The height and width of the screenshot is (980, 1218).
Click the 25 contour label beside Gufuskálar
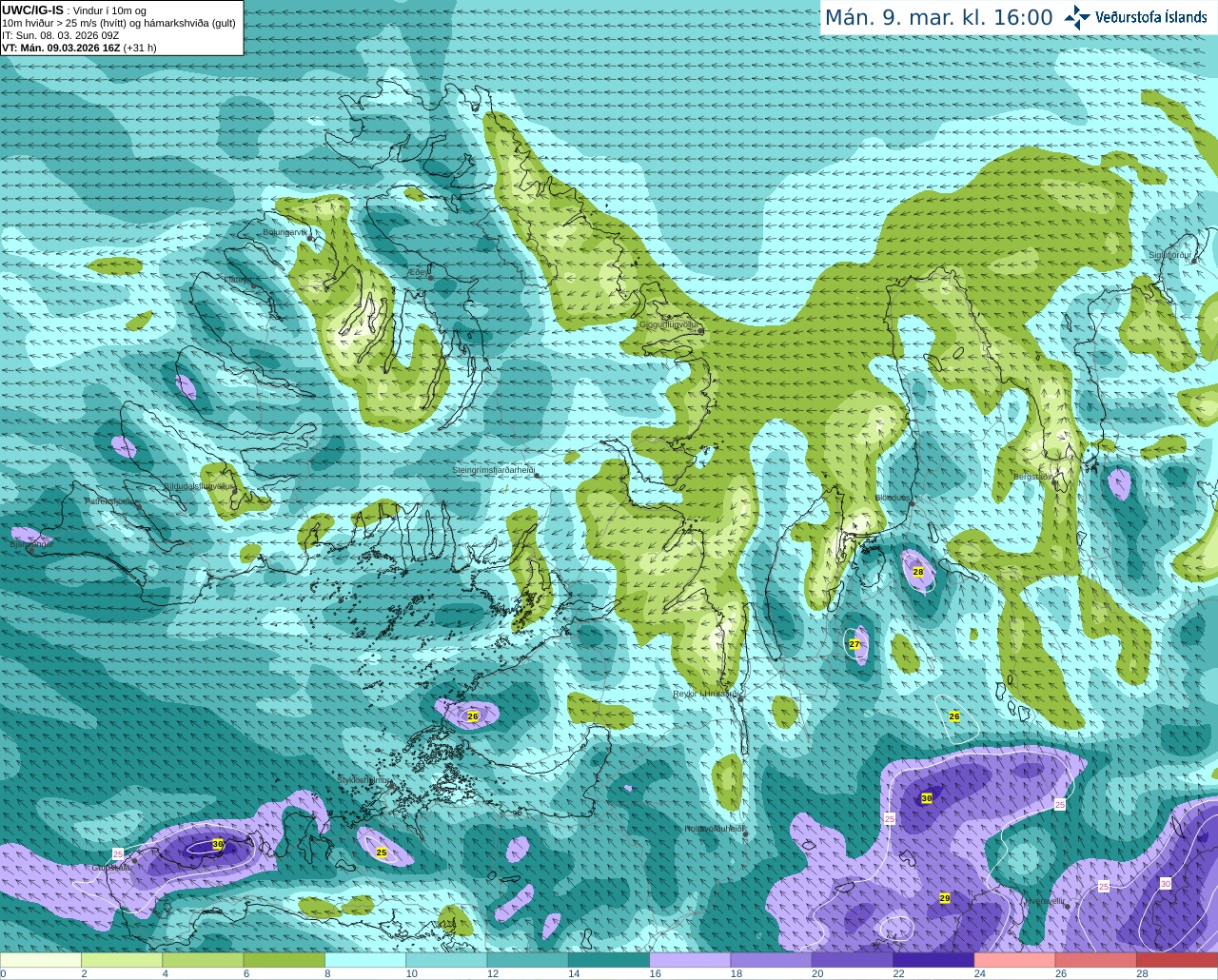point(118,853)
